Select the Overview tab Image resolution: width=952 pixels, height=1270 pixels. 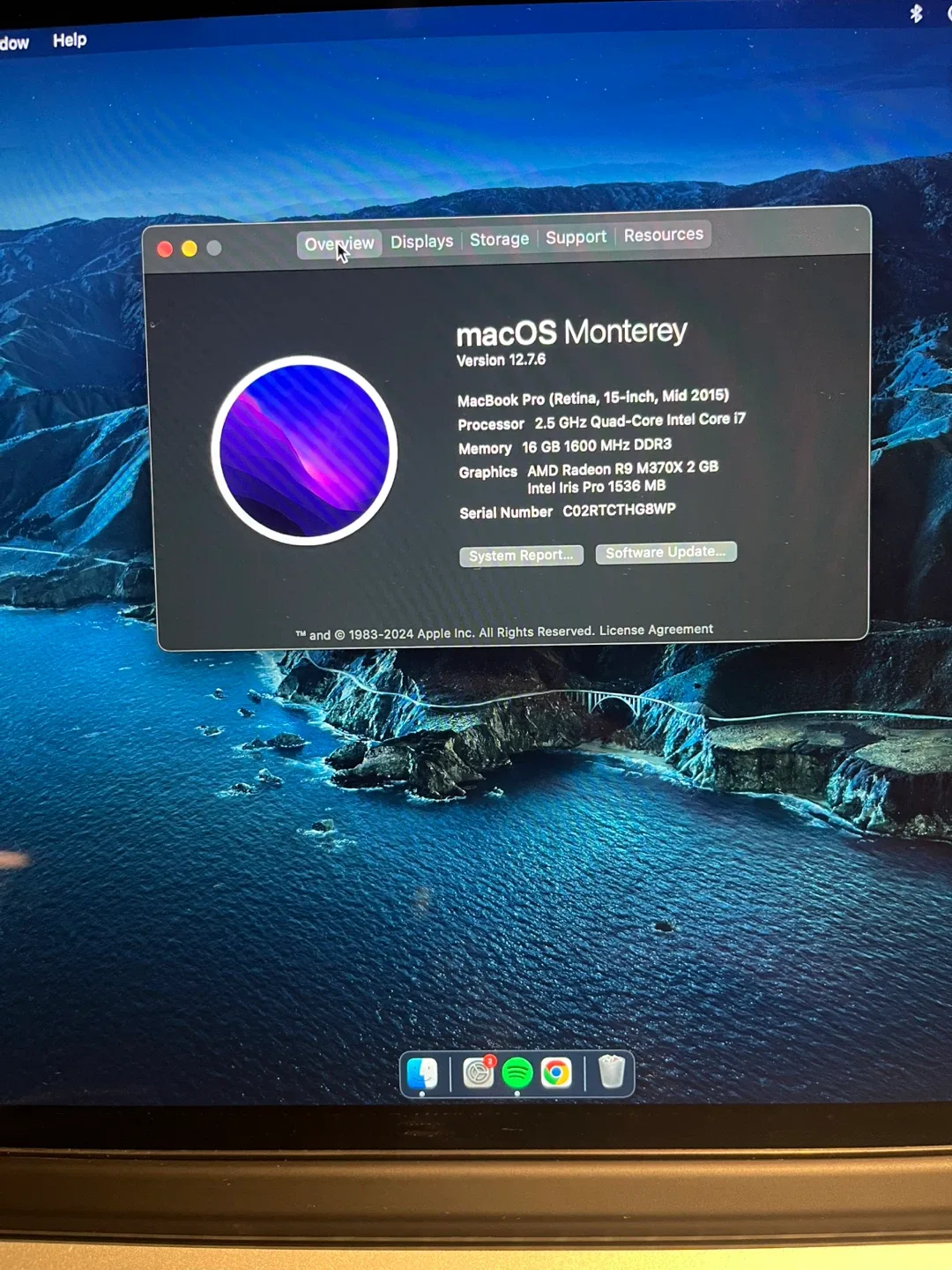(339, 243)
